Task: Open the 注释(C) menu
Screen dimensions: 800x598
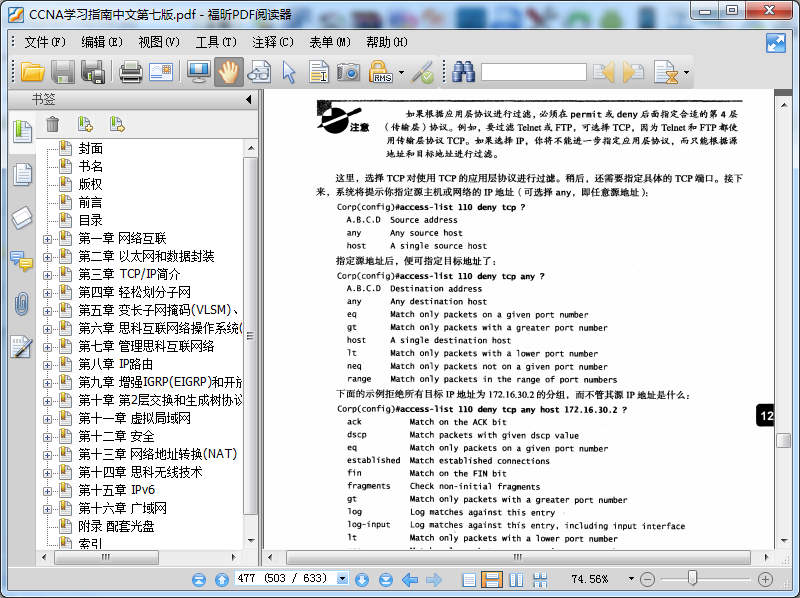Action: (x=273, y=42)
